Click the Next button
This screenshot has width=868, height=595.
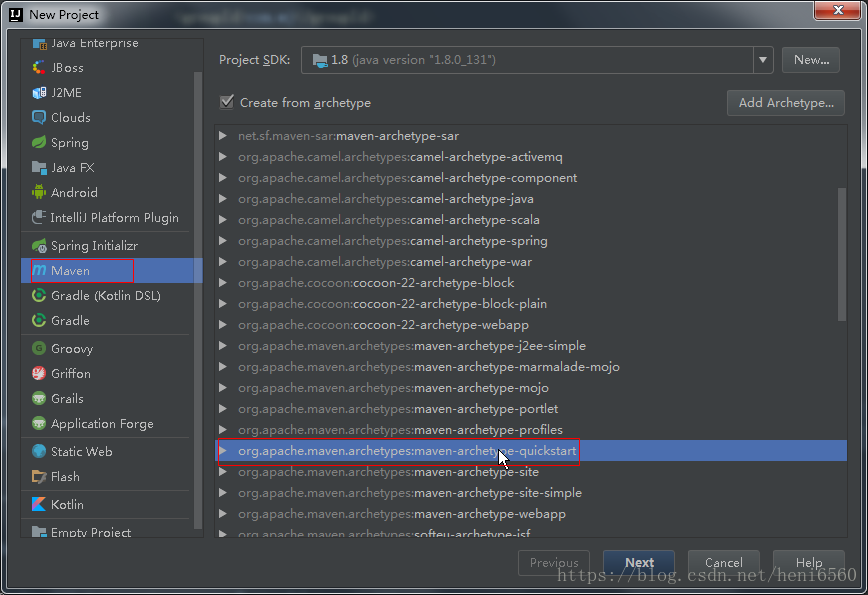tap(639, 562)
